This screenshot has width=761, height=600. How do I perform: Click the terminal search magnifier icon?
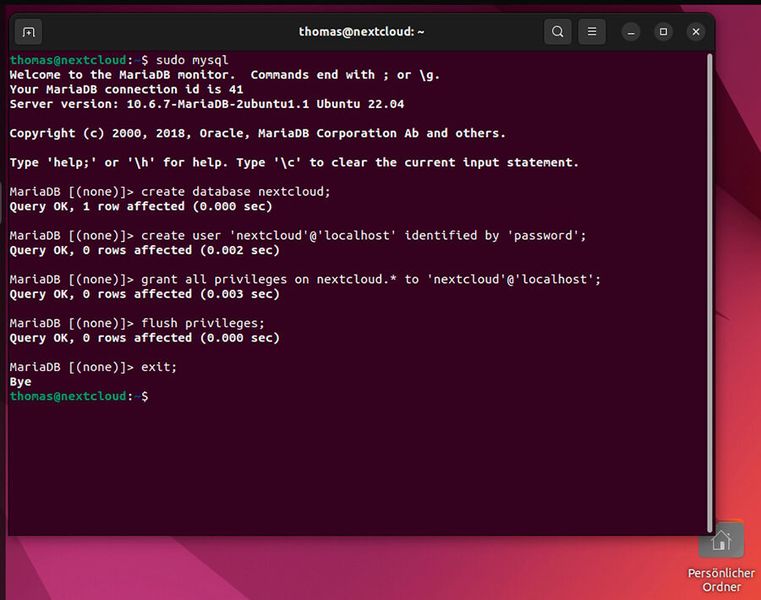pyautogui.click(x=558, y=32)
